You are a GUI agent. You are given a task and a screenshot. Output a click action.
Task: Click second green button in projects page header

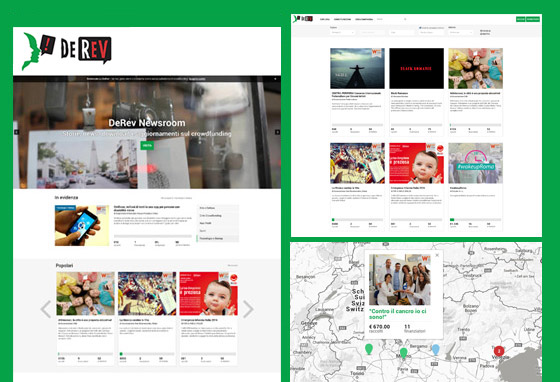pyautogui.click(x=533, y=19)
